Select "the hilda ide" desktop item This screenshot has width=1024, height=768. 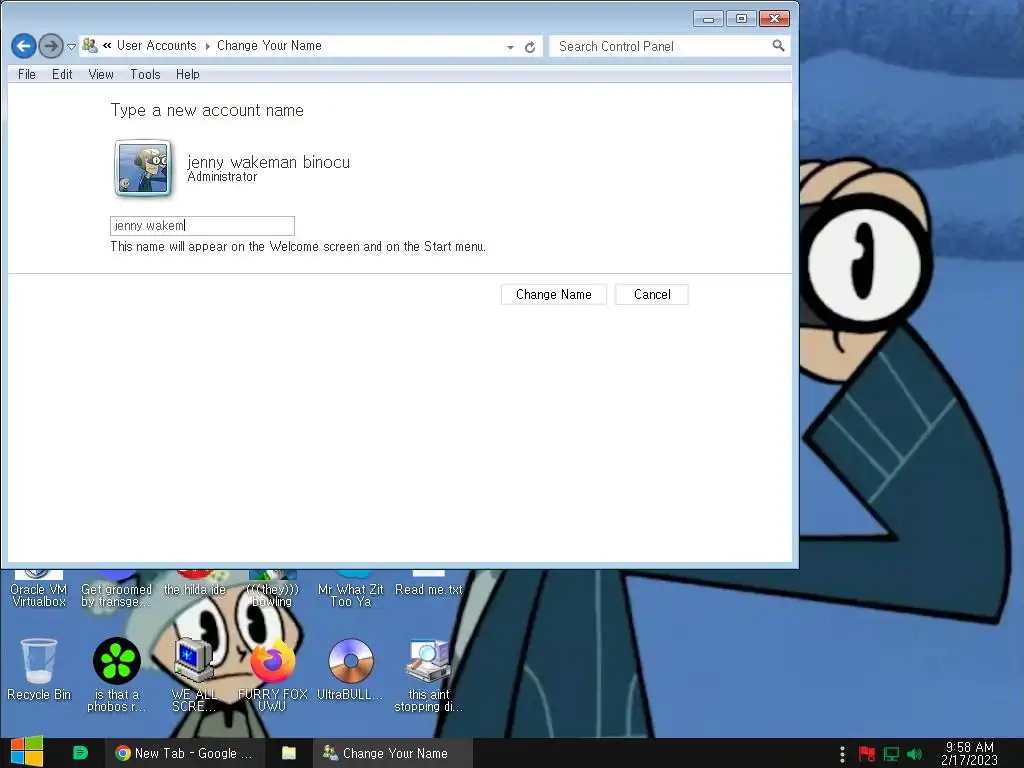(x=195, y=584)
